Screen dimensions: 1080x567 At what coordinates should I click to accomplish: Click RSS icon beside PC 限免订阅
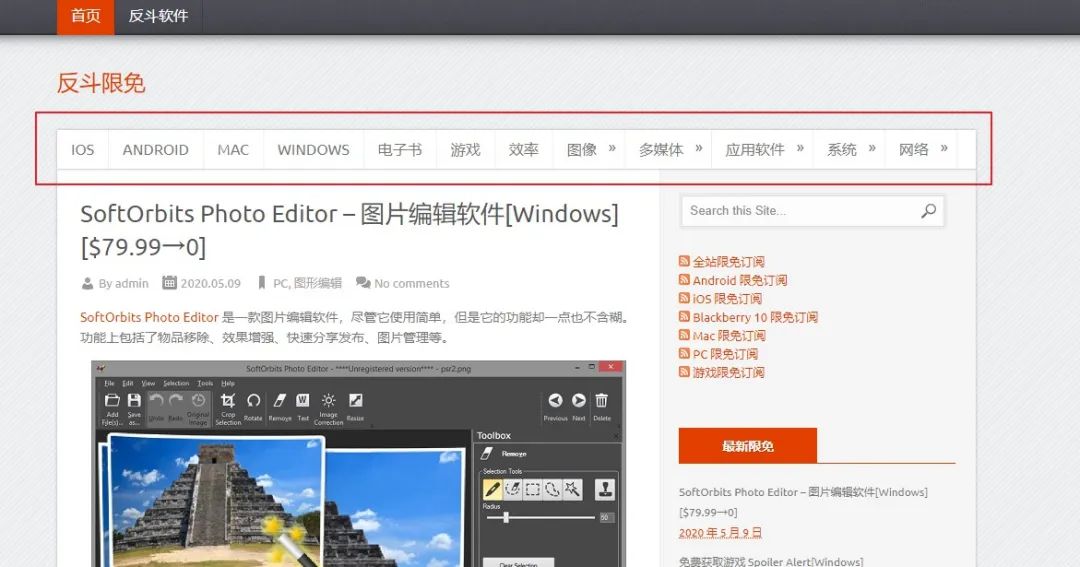coord(684,353)
